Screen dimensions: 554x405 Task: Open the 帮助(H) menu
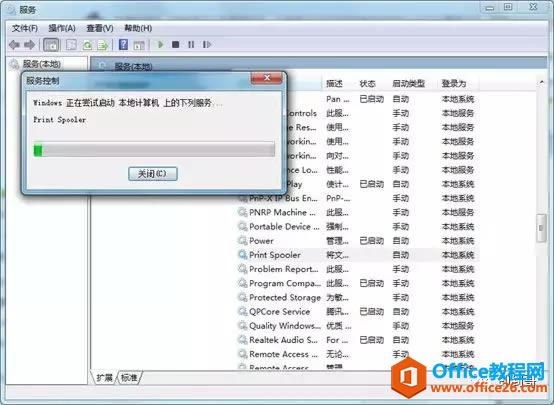[x=138, y=28]
